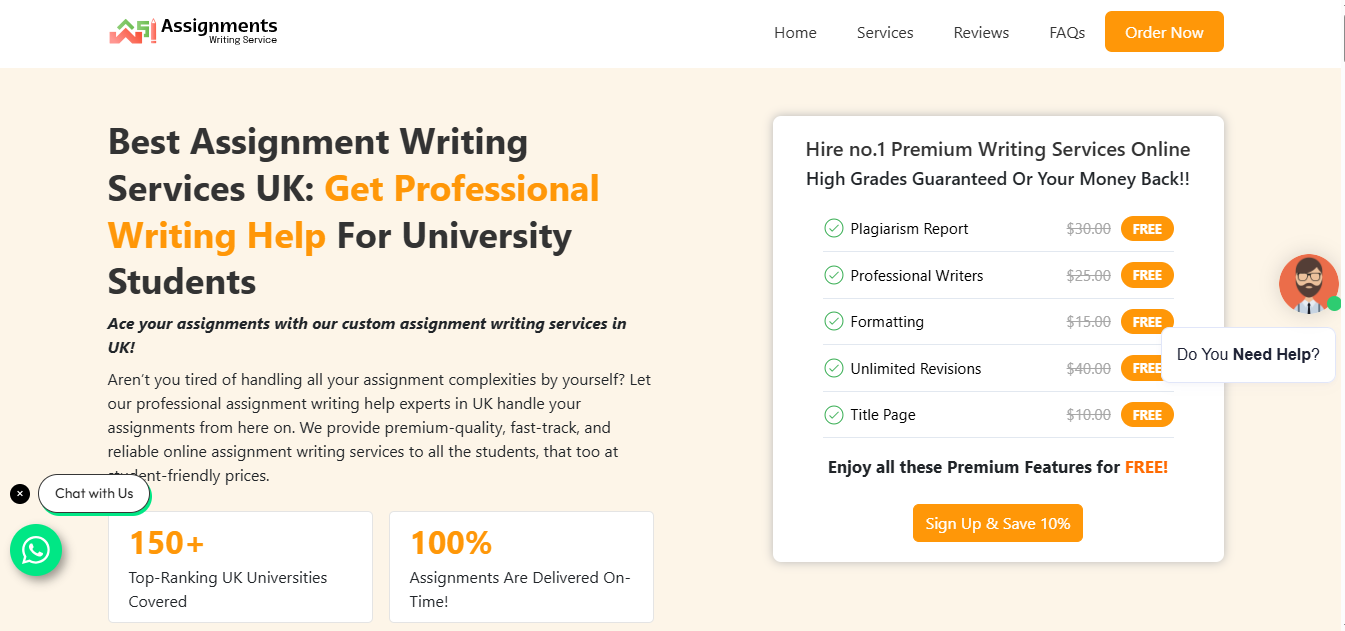Screen dimensions: 1345x631
Task: Click the Professional Writers checkmark icon
Action: 833,275
